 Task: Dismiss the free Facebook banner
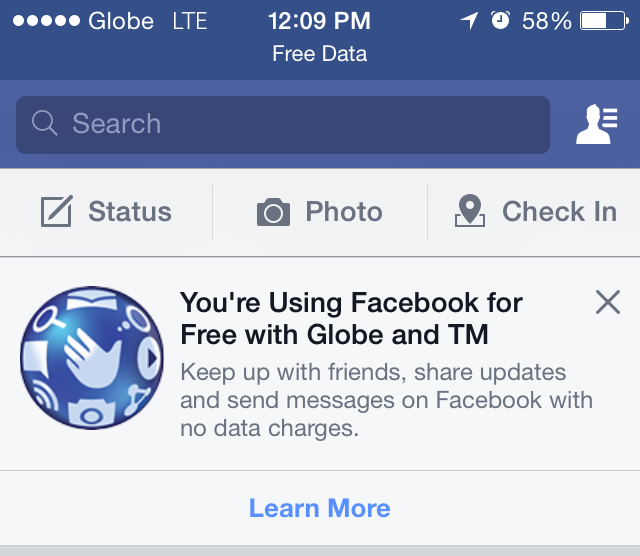pos(607,302)
